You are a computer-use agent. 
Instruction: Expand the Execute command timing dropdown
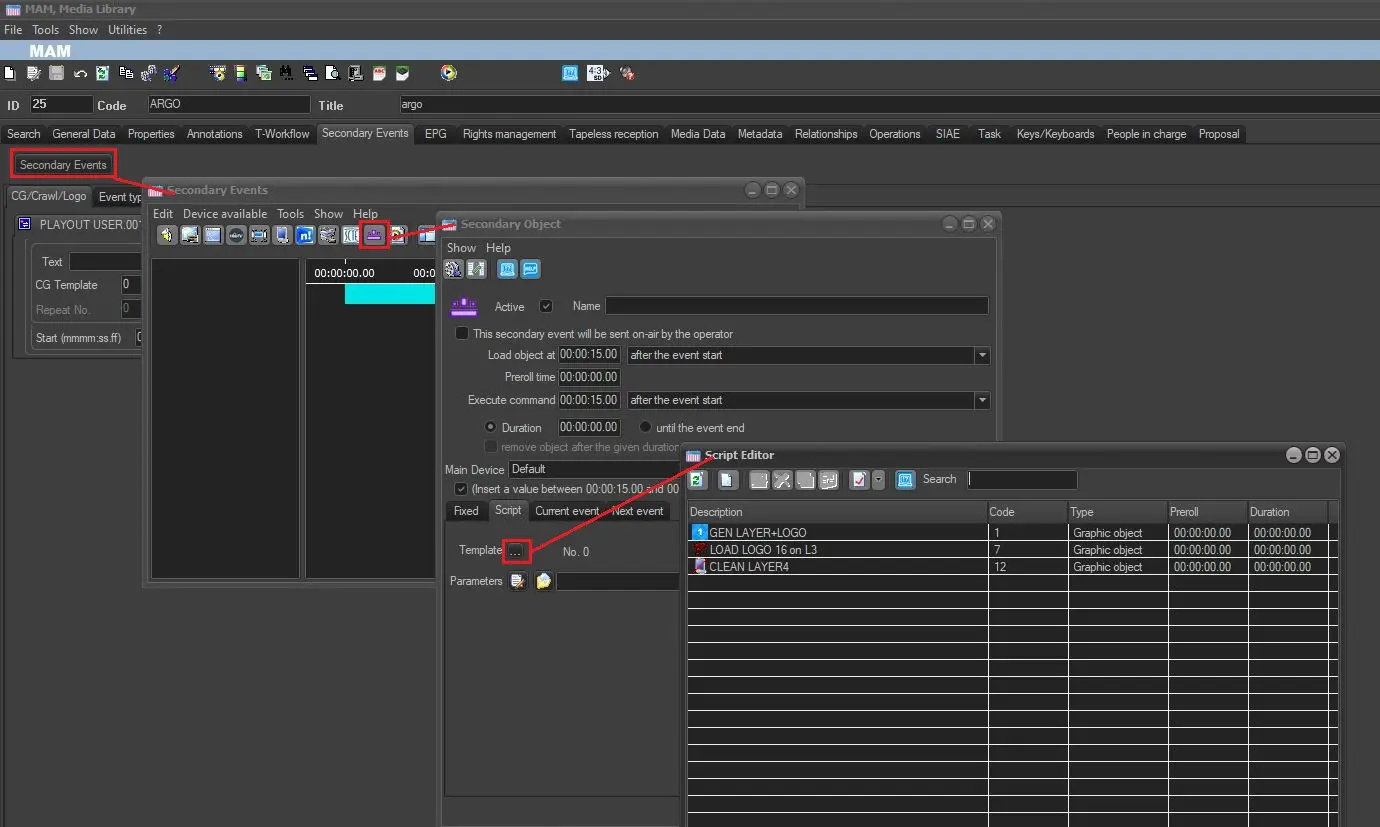pos(982,400)
